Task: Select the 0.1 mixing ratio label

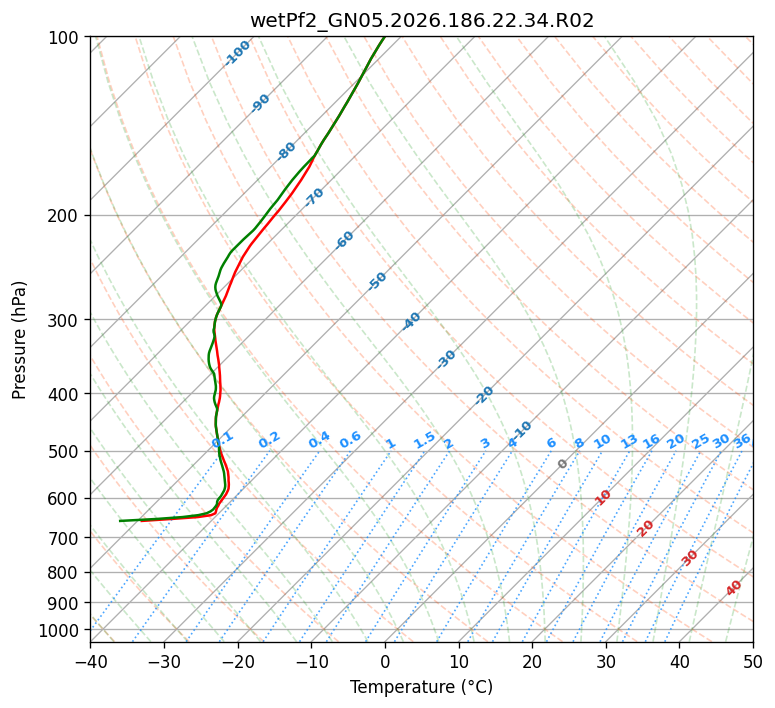Action: (x=222, y=439)
